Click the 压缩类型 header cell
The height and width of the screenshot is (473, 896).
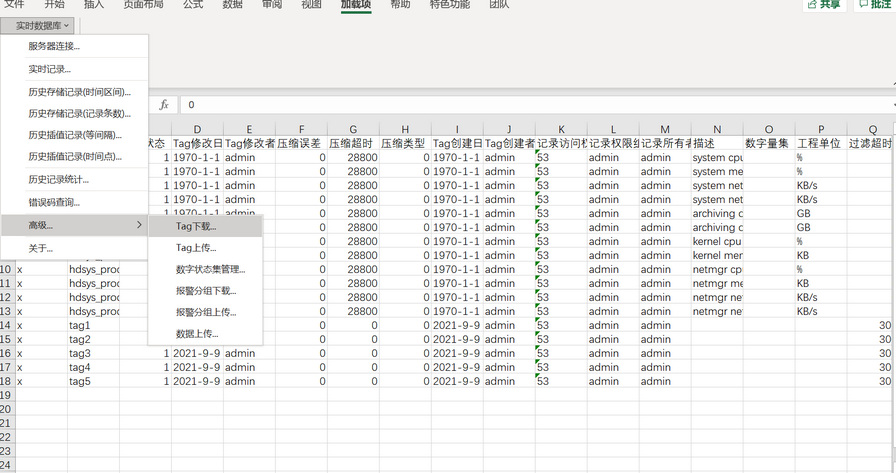pos(405,143)
